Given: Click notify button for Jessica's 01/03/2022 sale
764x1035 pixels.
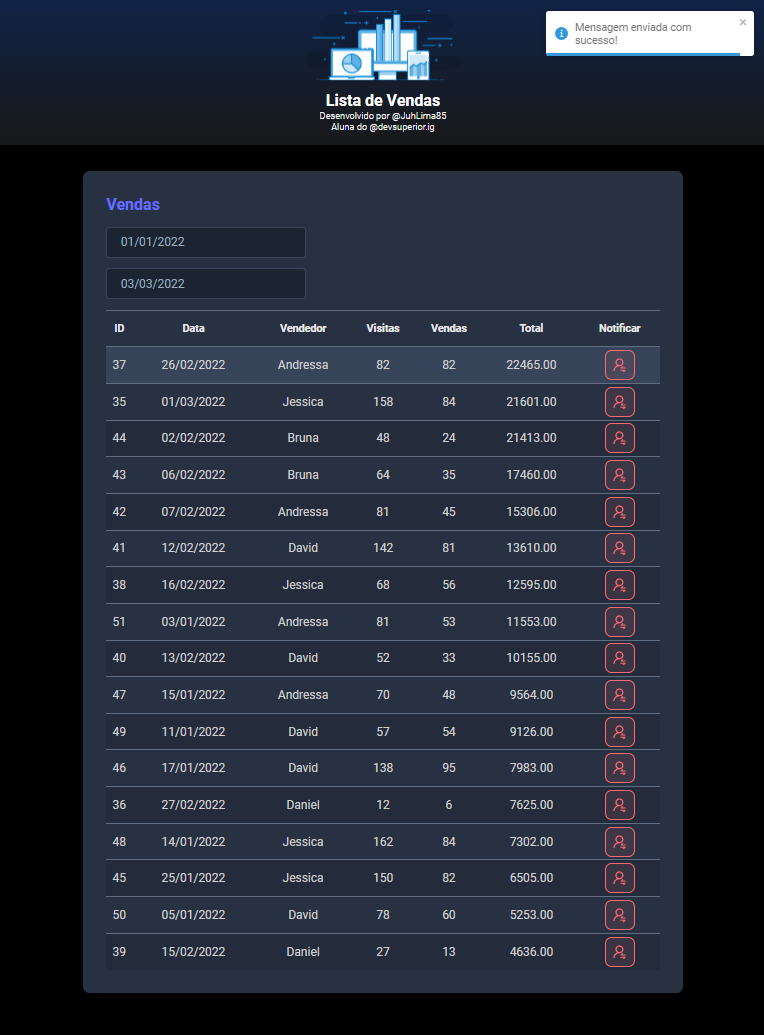Looking at the screenshot, I should click(619, 402).
